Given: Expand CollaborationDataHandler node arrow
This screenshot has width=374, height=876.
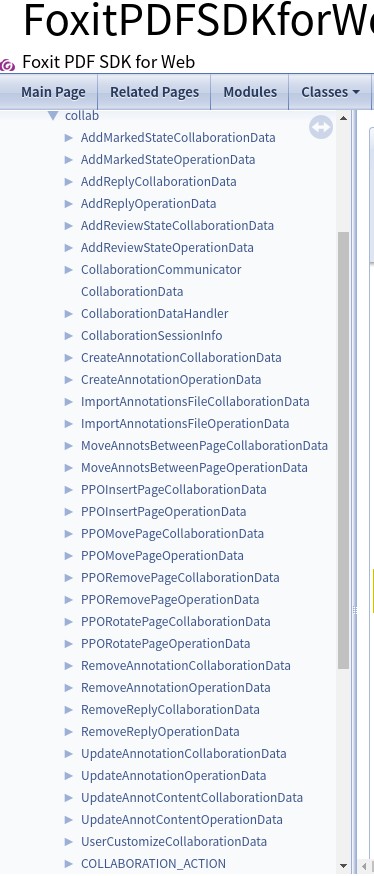Looking at the screenshot, I should pos(69,314).
